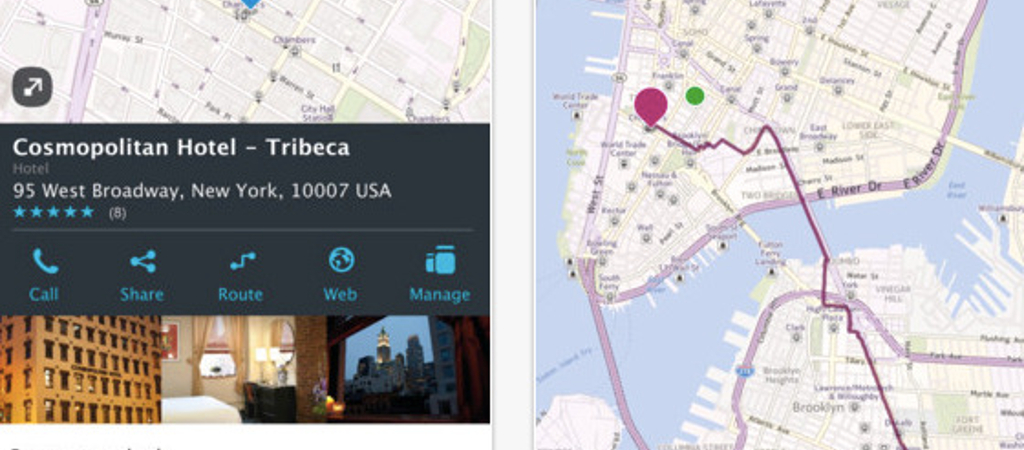The height and width of the screenshot is (450, 1024).
Task: Tap the (8) reviews count
Action: pyautogui.click(x=118, y=213)
